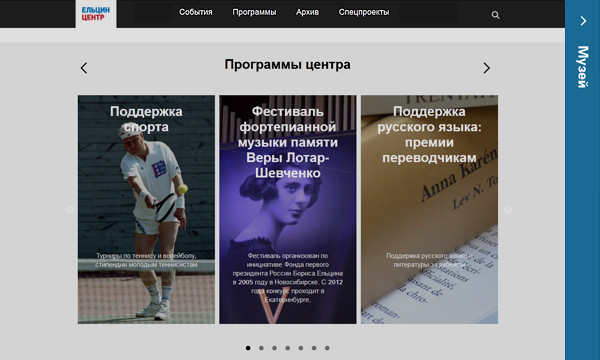Open the Поддержка русского языка card
Image resolution: width=600 pixels, height=360 pixels.
(x=429, y=210)
